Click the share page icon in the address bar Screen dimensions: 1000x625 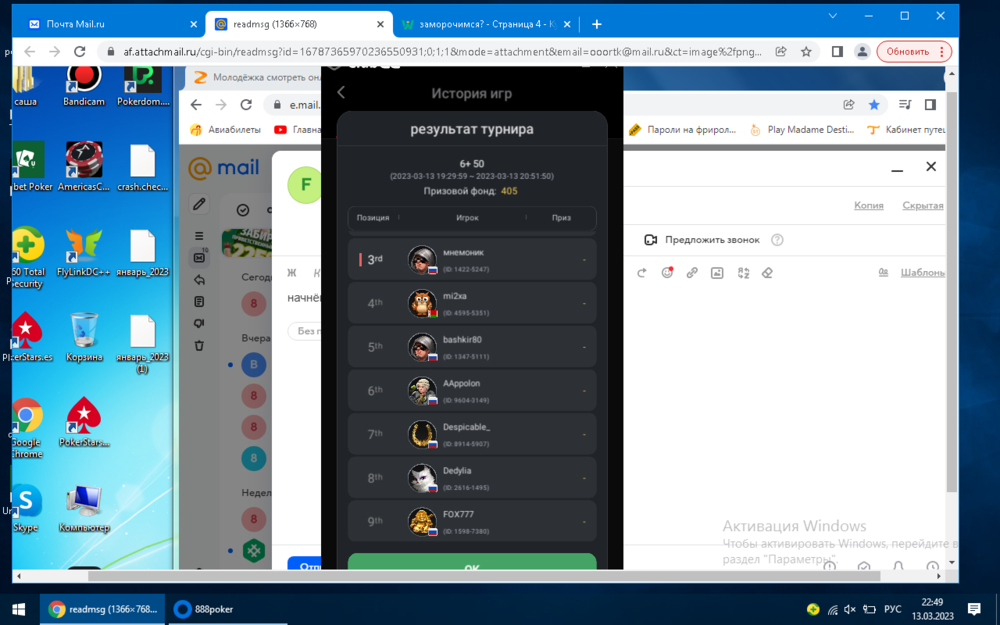tap(781, 52)
